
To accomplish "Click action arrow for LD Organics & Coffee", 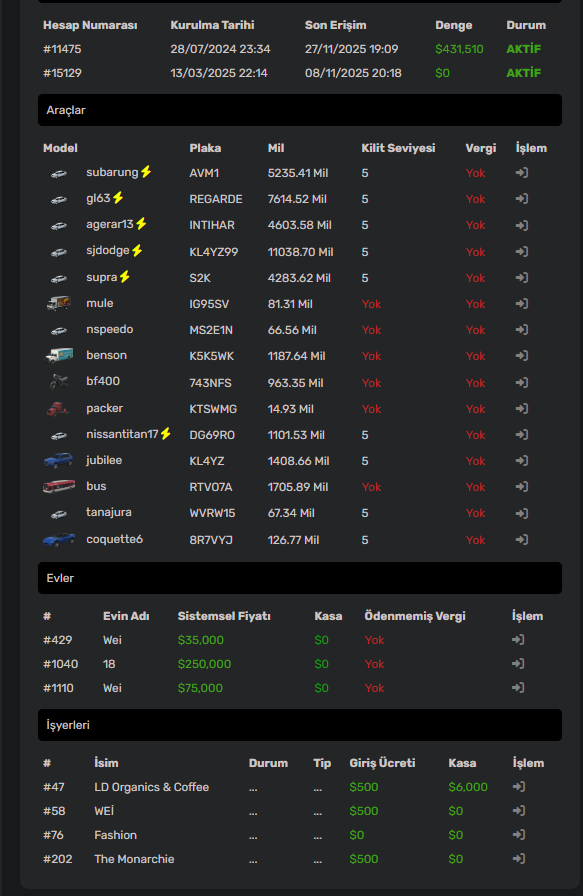I will pyautogui.click(x=518, y=787).
